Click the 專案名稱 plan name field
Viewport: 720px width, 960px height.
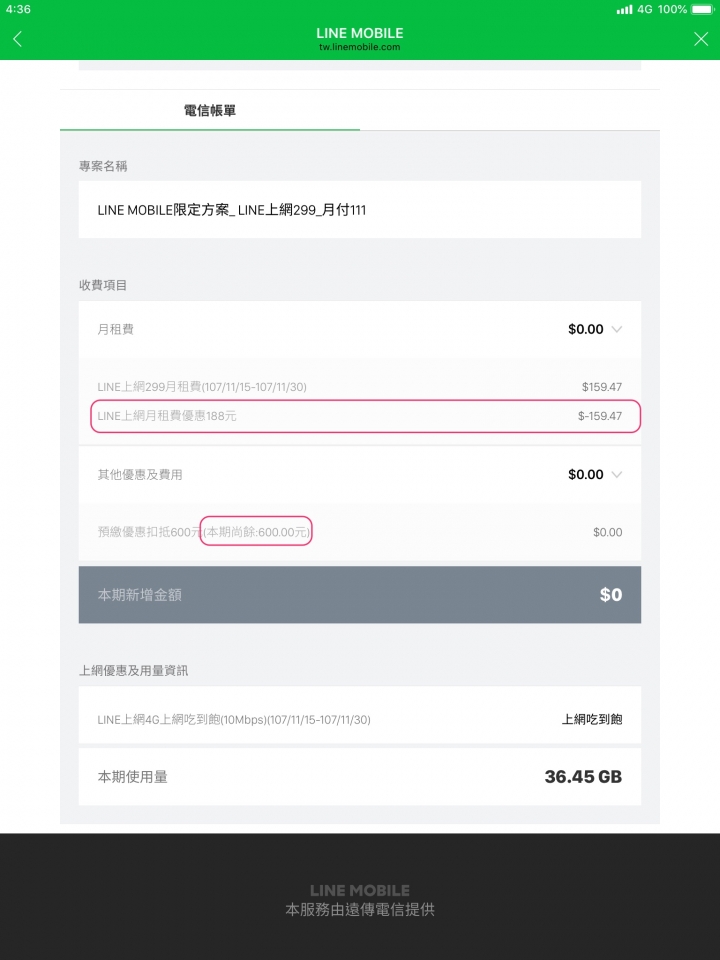tap(360, 209)
